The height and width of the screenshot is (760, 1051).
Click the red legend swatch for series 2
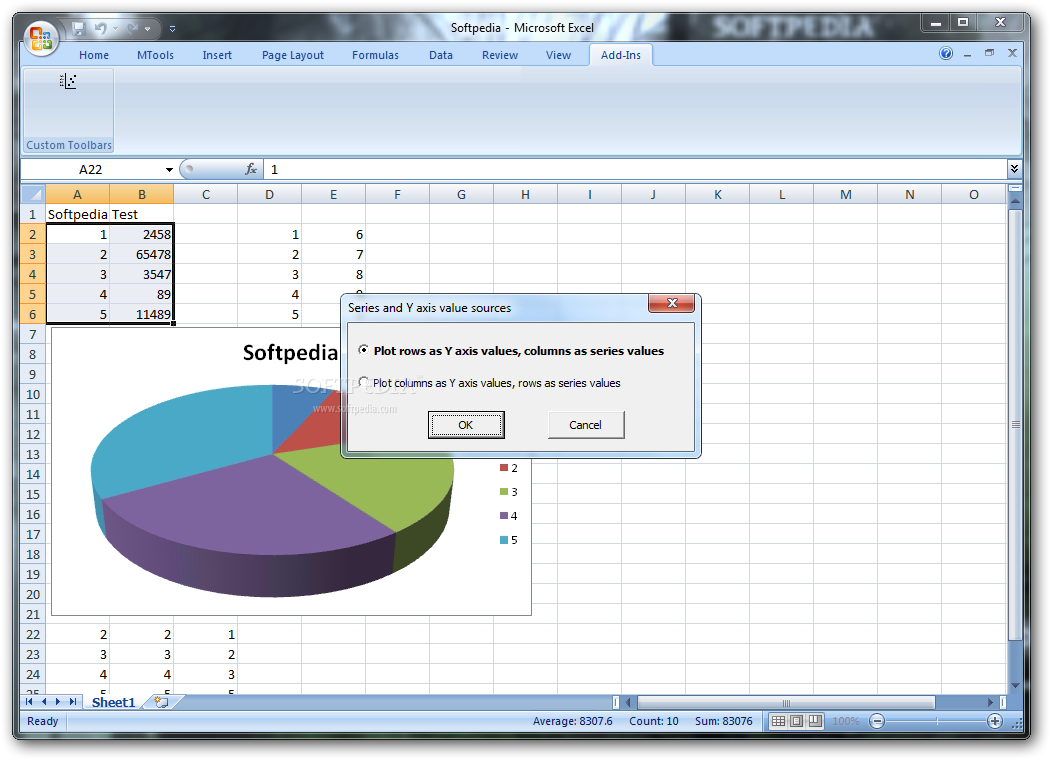click(x=504, y=468)
